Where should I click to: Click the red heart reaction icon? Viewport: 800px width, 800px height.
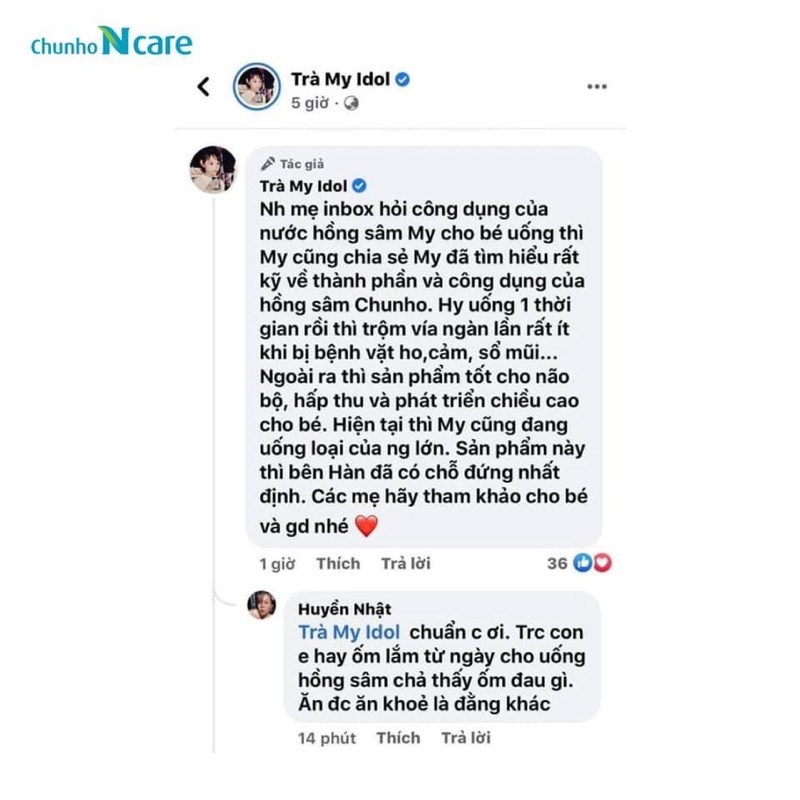tap(602, 562)
